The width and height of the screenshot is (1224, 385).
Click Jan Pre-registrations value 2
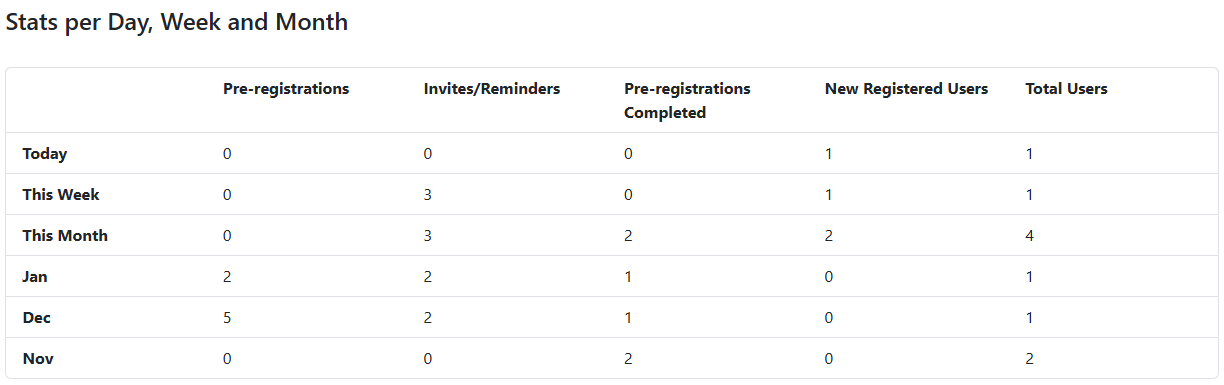227,277
